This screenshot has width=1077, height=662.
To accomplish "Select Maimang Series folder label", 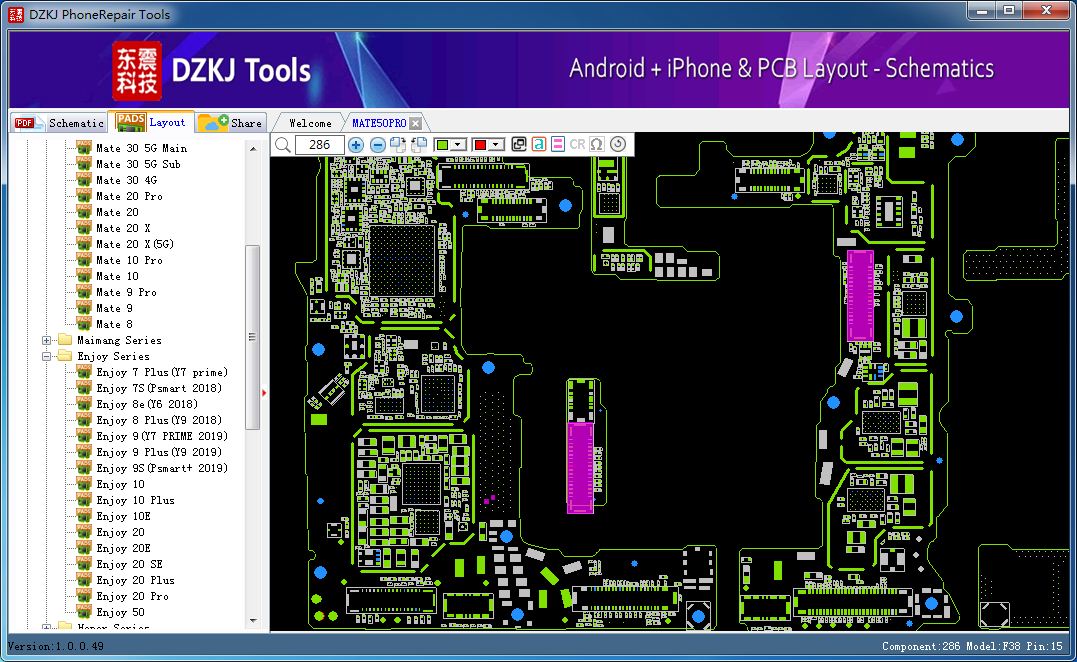I will pyautogui.click(x=120, y=341).
